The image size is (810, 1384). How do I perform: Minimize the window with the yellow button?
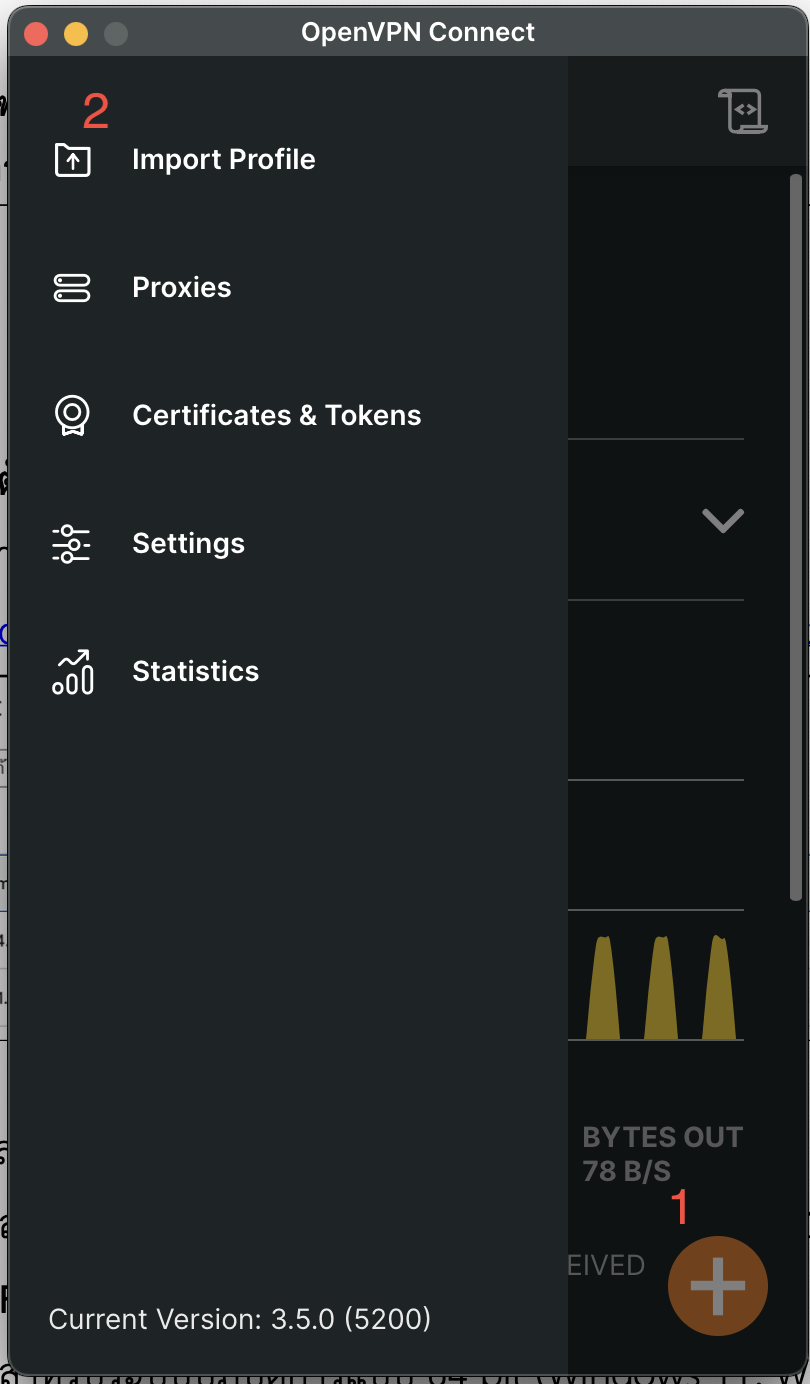[76, 34]
